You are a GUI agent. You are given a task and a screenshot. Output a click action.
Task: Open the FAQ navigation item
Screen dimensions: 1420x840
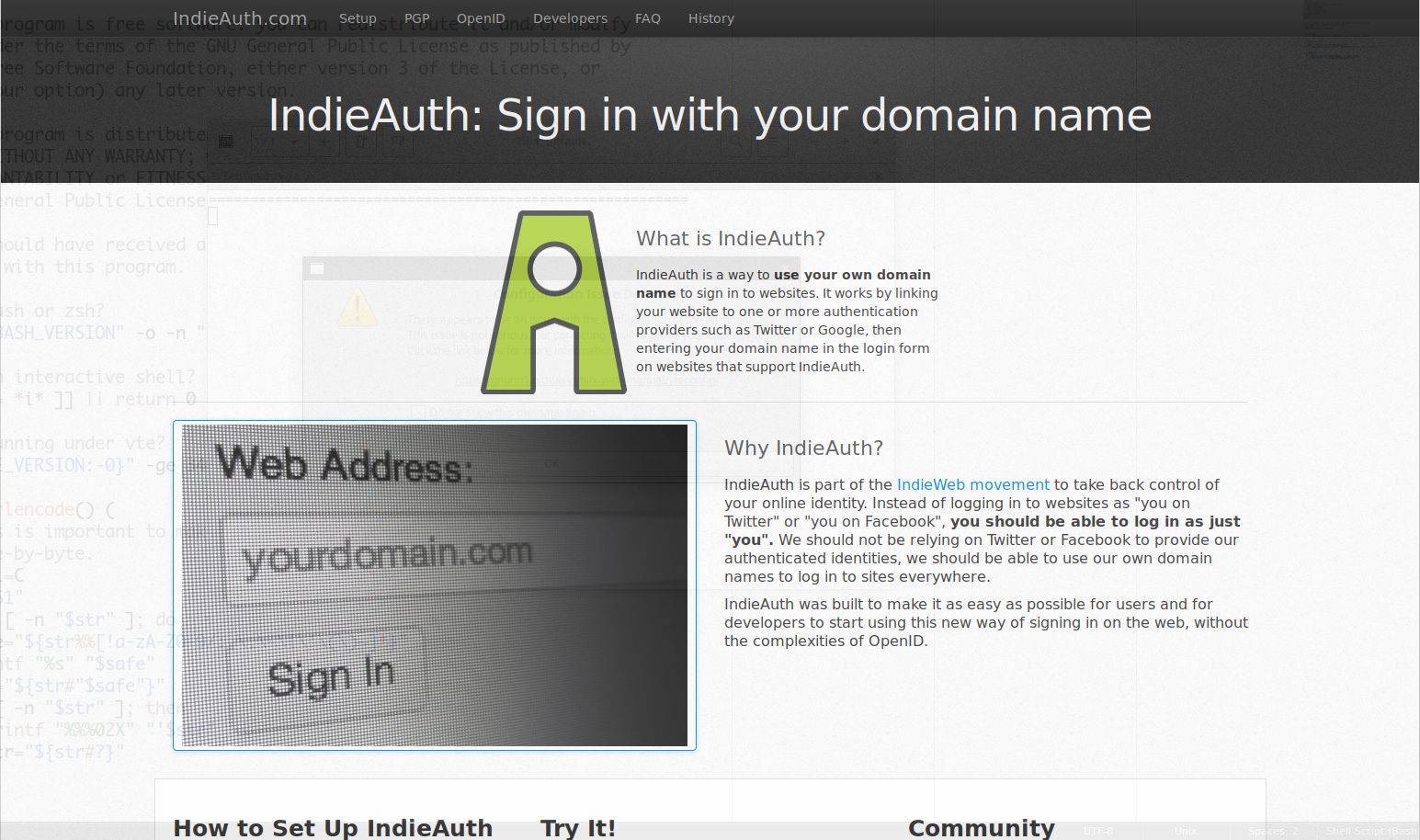pos(647,17)
